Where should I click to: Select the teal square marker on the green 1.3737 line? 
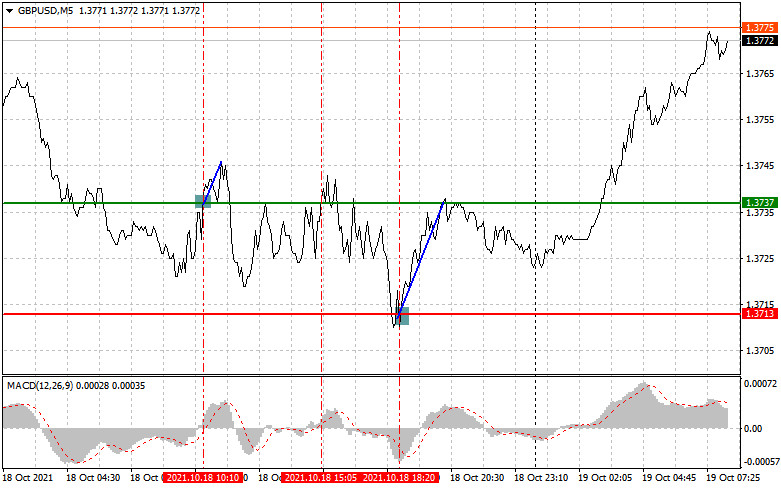click(x=203, y=201)
